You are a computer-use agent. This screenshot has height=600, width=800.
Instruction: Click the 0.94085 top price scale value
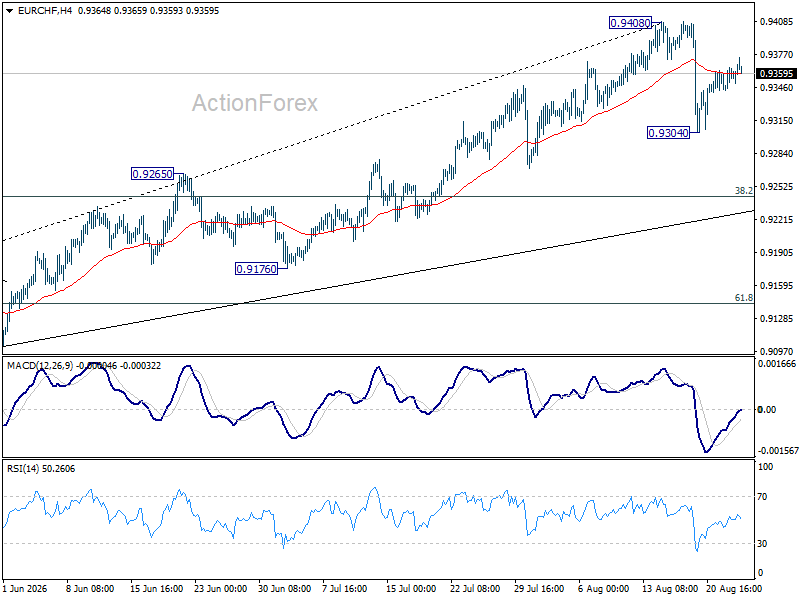(776, 22)
